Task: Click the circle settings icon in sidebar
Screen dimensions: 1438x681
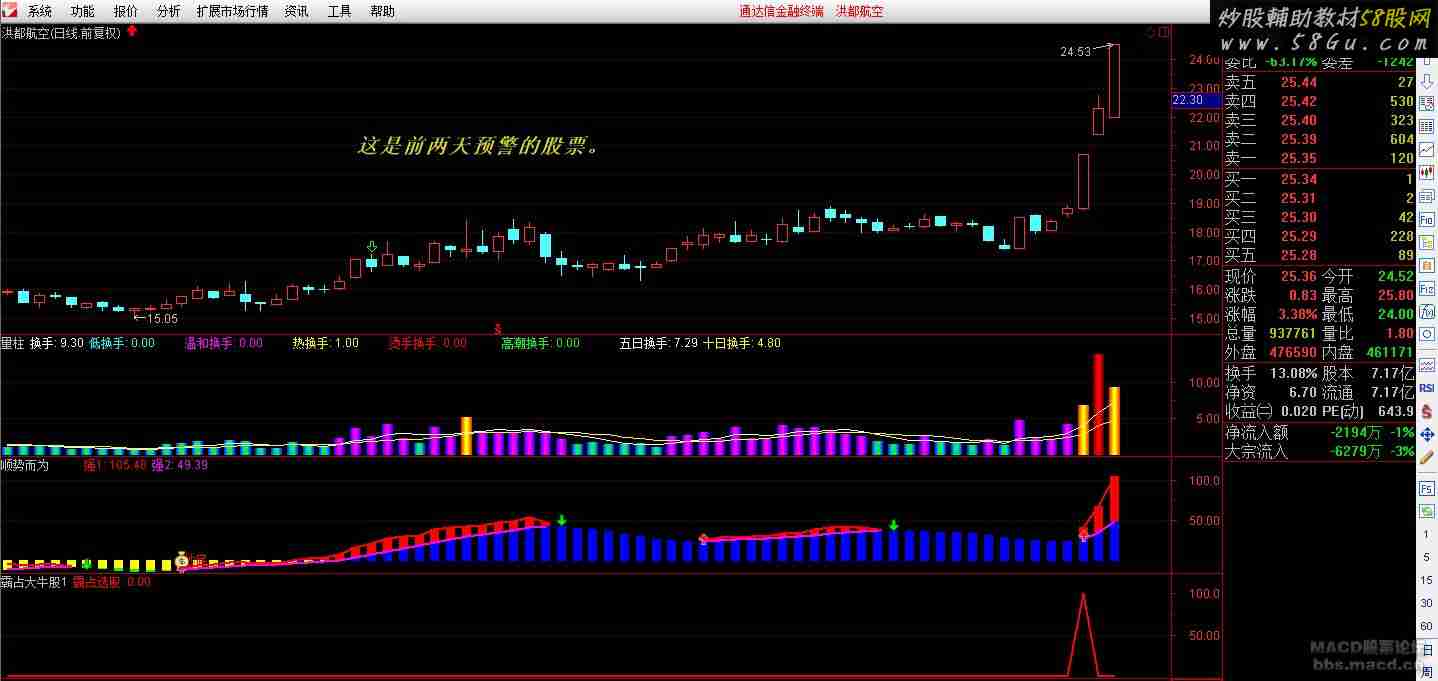Action: coord(1428,334)
